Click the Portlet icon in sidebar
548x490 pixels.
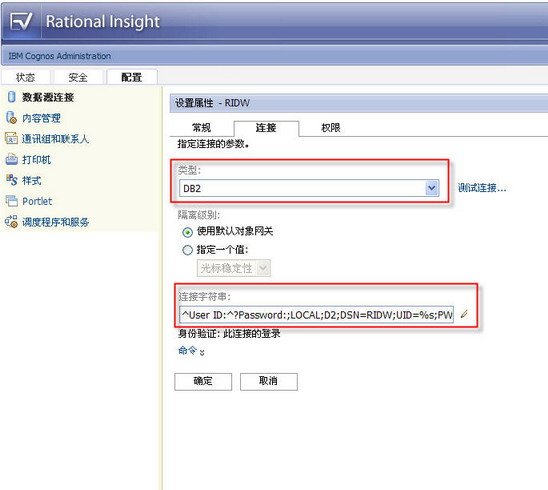12,201
